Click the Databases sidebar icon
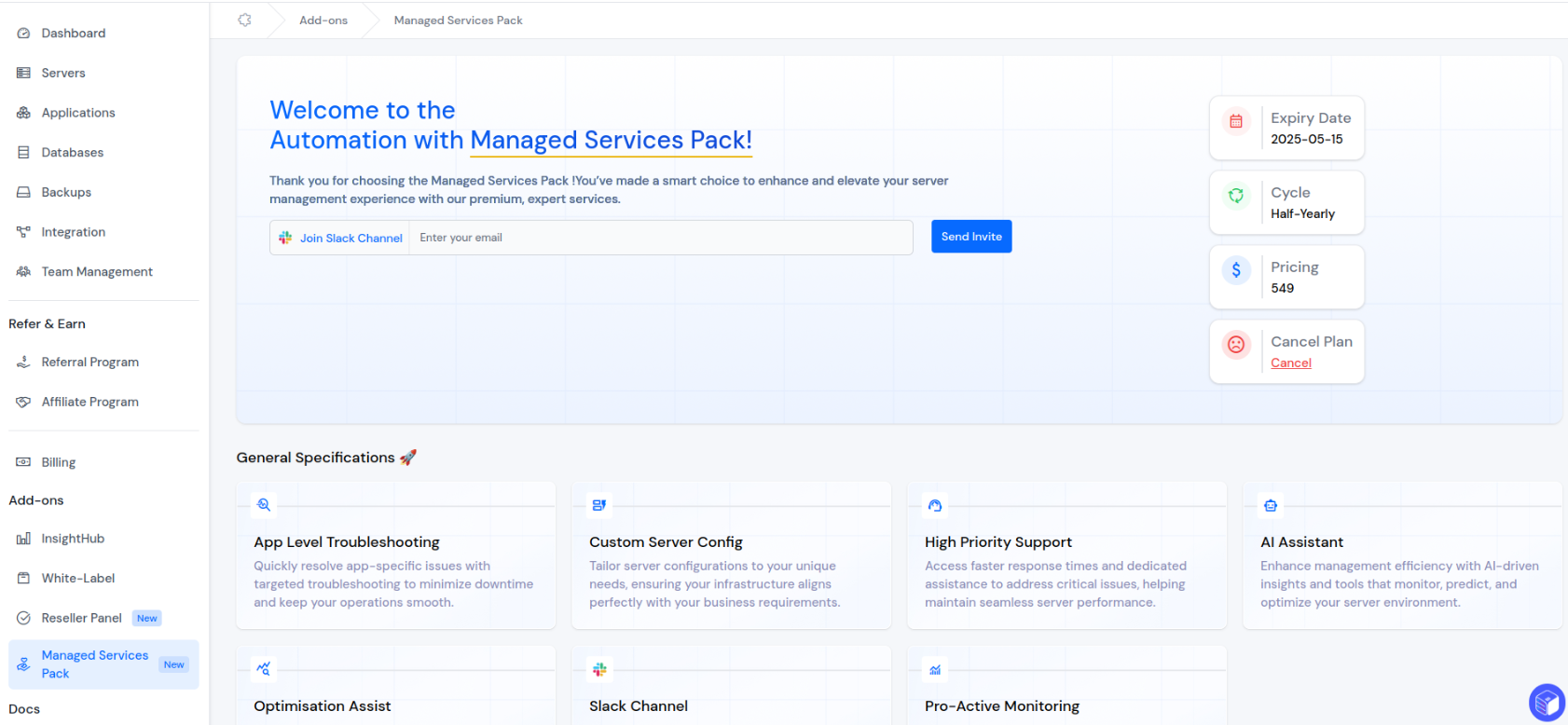This screenshot has height=725, width=1568. [23, 153]
